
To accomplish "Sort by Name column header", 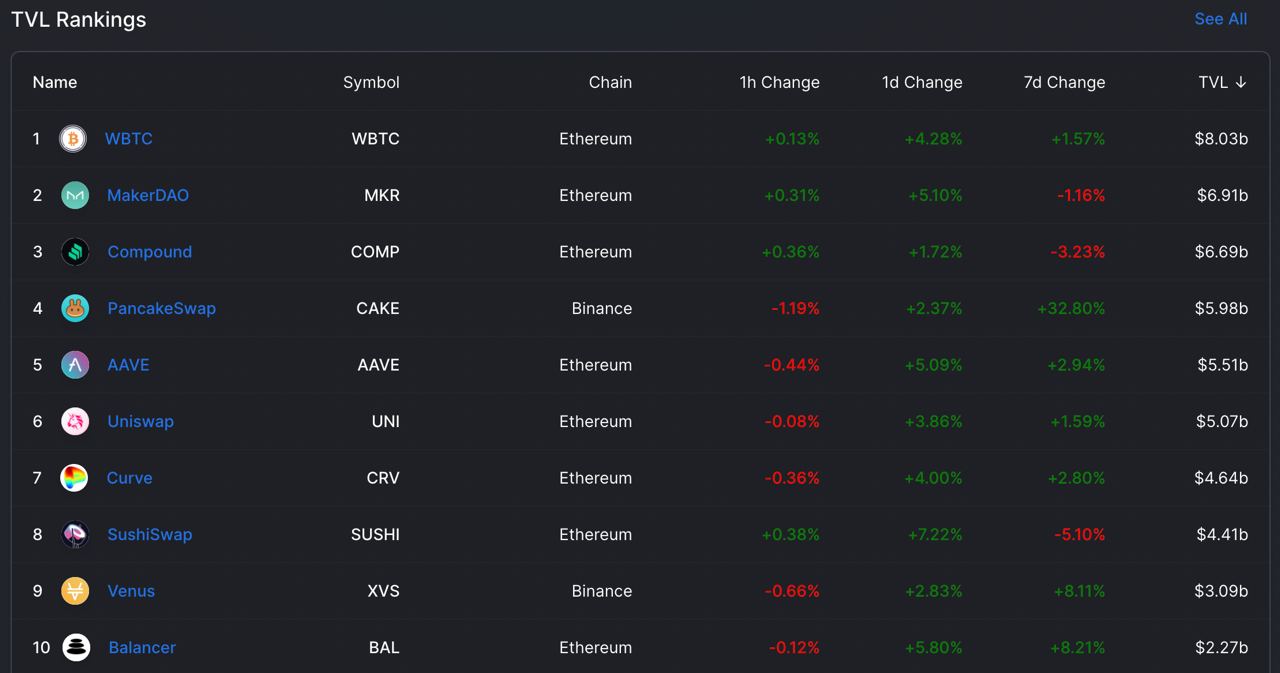I will tap(55, 82).
